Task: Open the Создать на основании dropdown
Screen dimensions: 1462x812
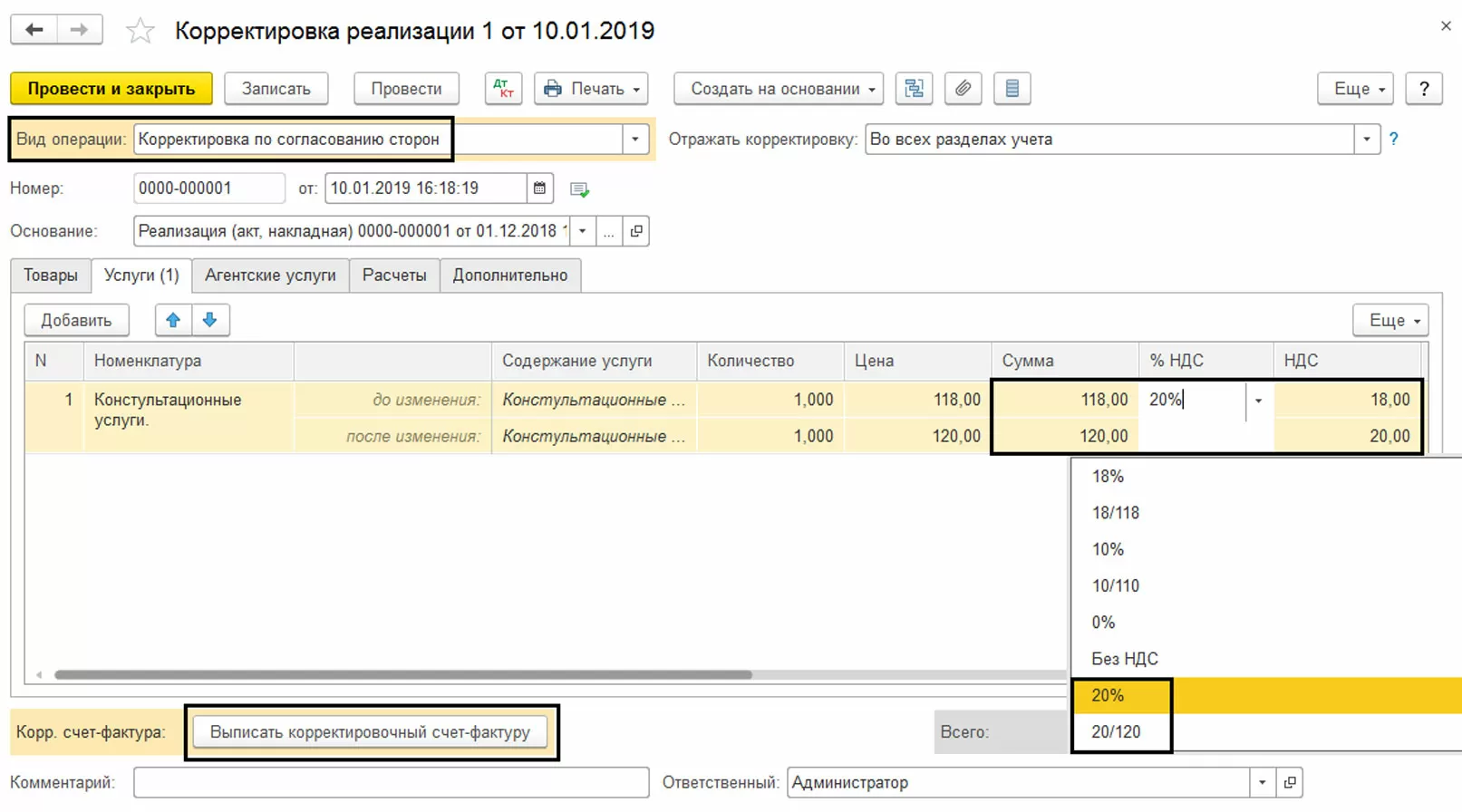Action: click(778, 89)
